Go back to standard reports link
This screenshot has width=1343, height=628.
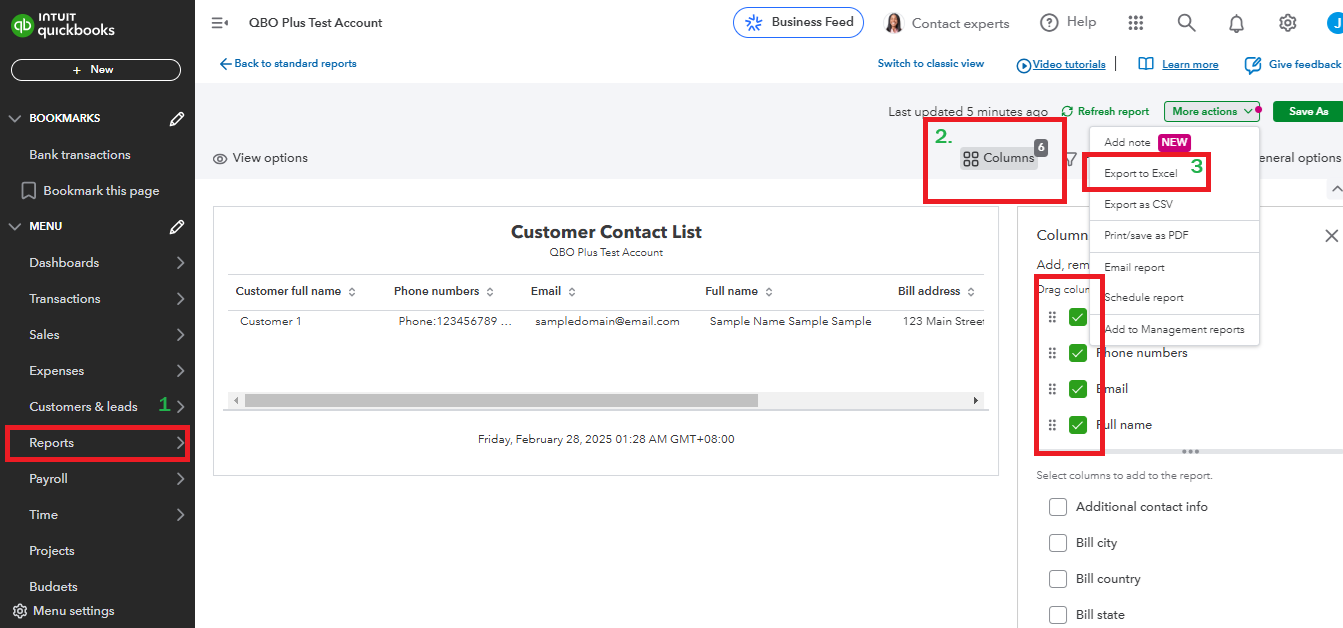[x=288, y=64]
